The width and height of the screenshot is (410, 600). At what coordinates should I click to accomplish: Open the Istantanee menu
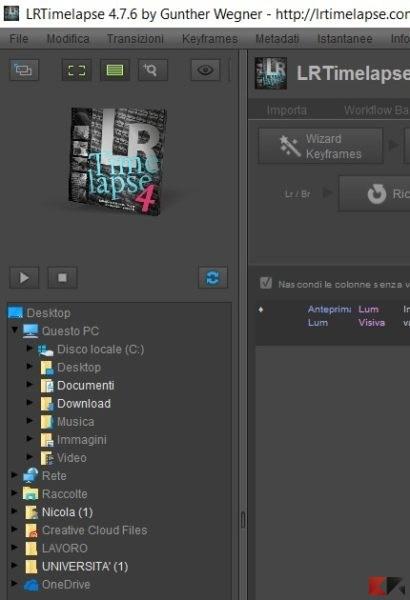[345, 39]
